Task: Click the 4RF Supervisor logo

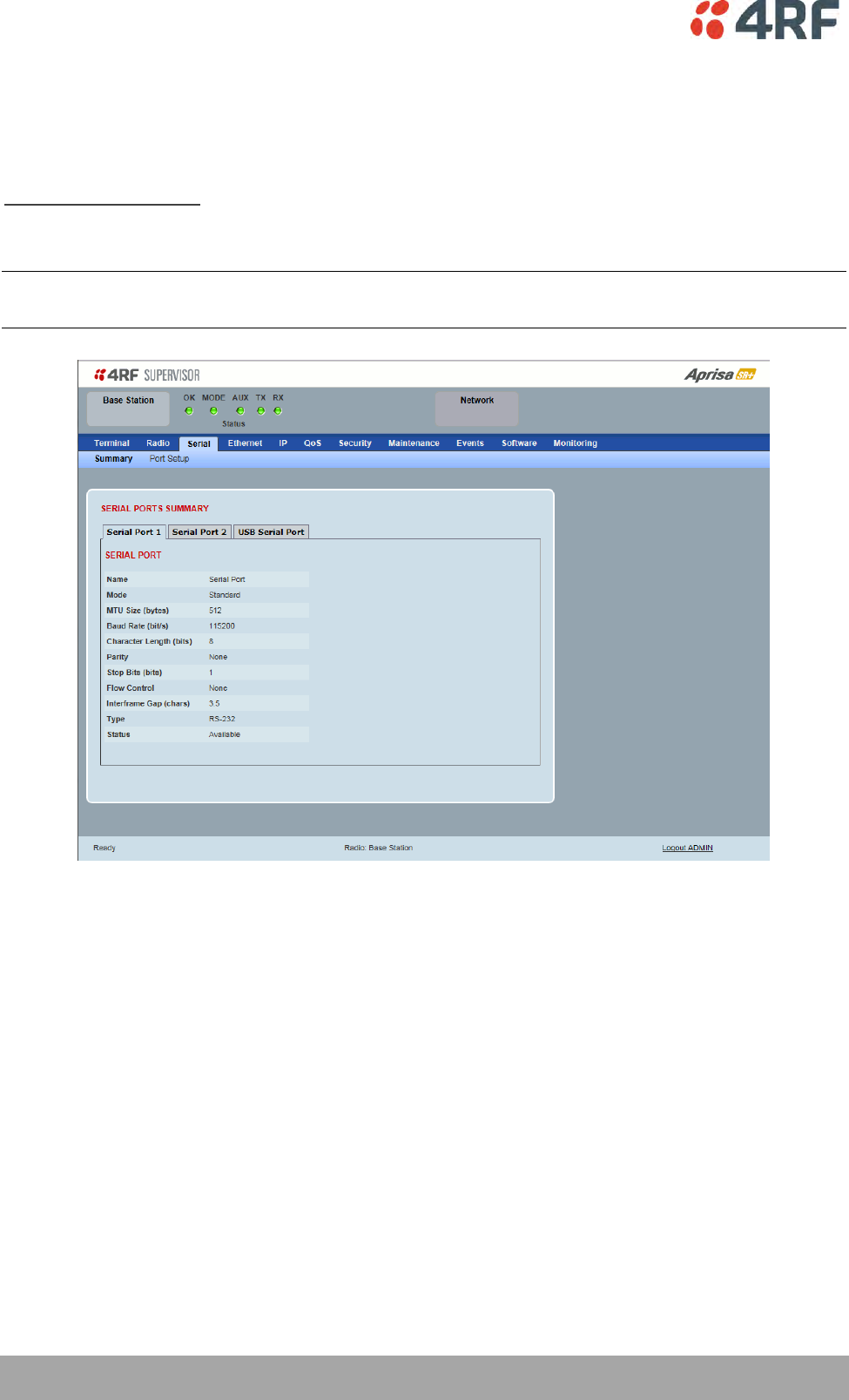Action: (147, 375)
